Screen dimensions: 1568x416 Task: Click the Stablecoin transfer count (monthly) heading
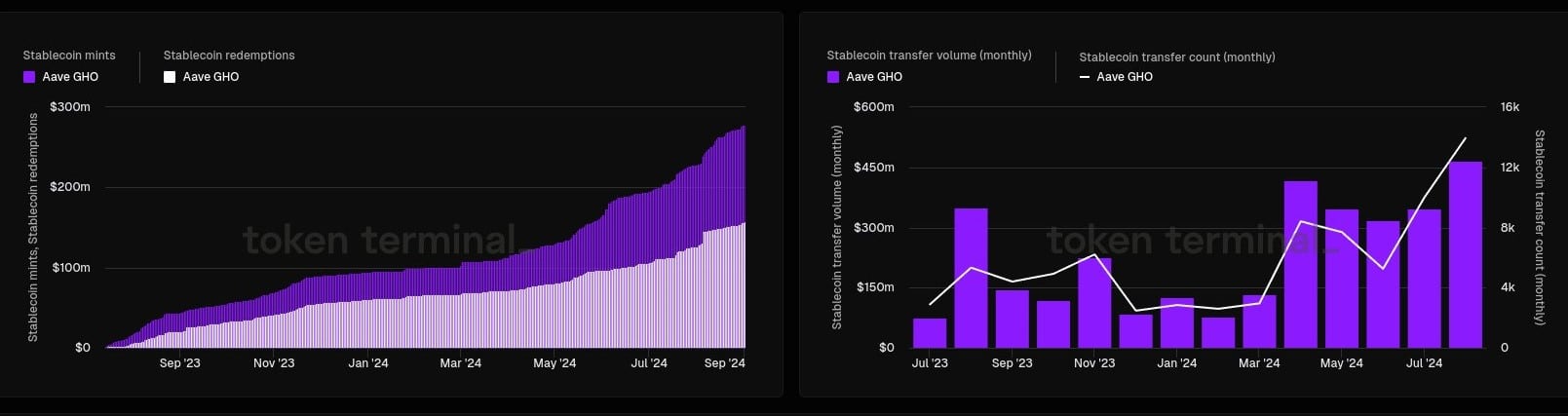pos(1177,57)
